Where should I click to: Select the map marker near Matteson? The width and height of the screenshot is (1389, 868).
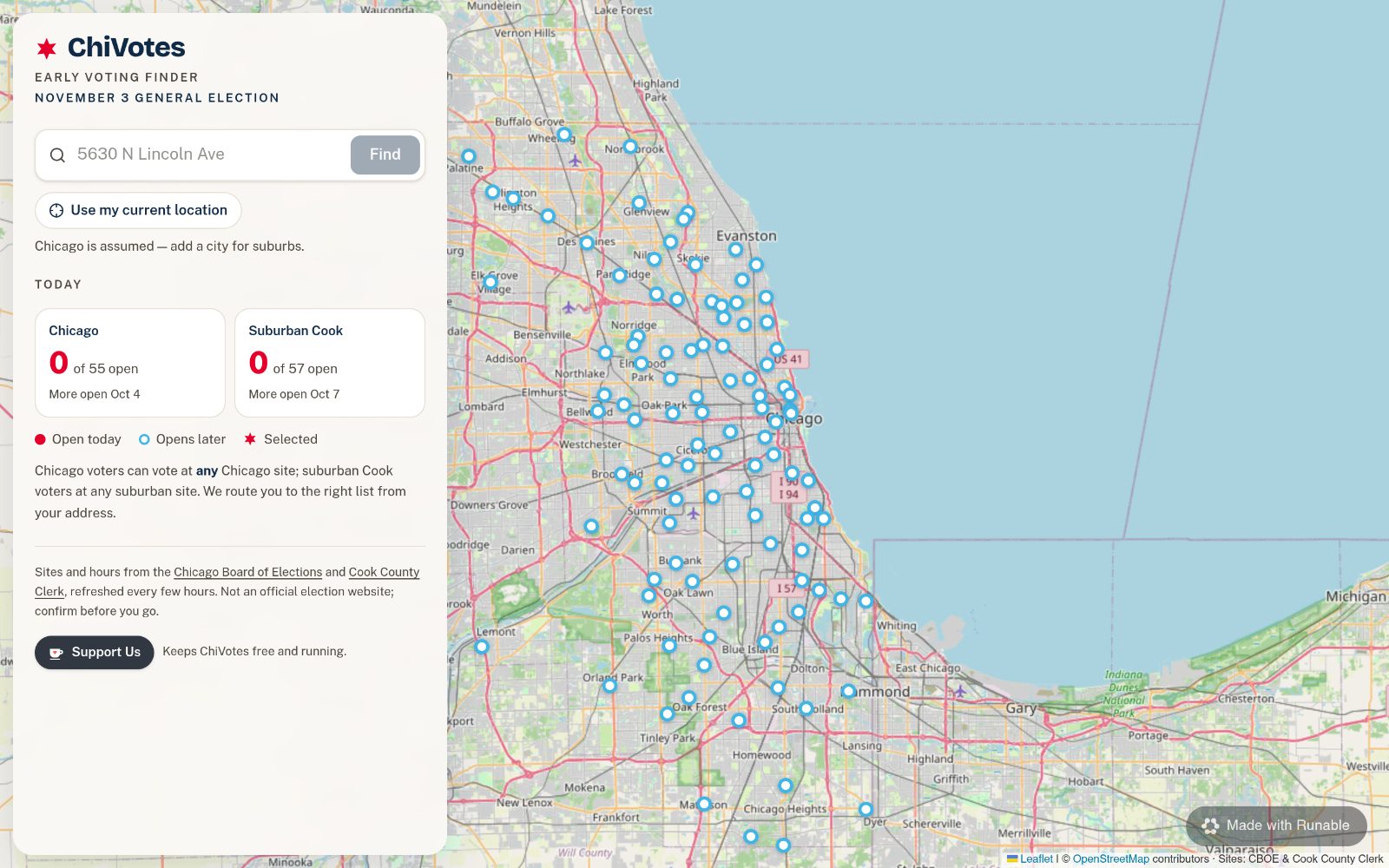[x=704, y=805]
